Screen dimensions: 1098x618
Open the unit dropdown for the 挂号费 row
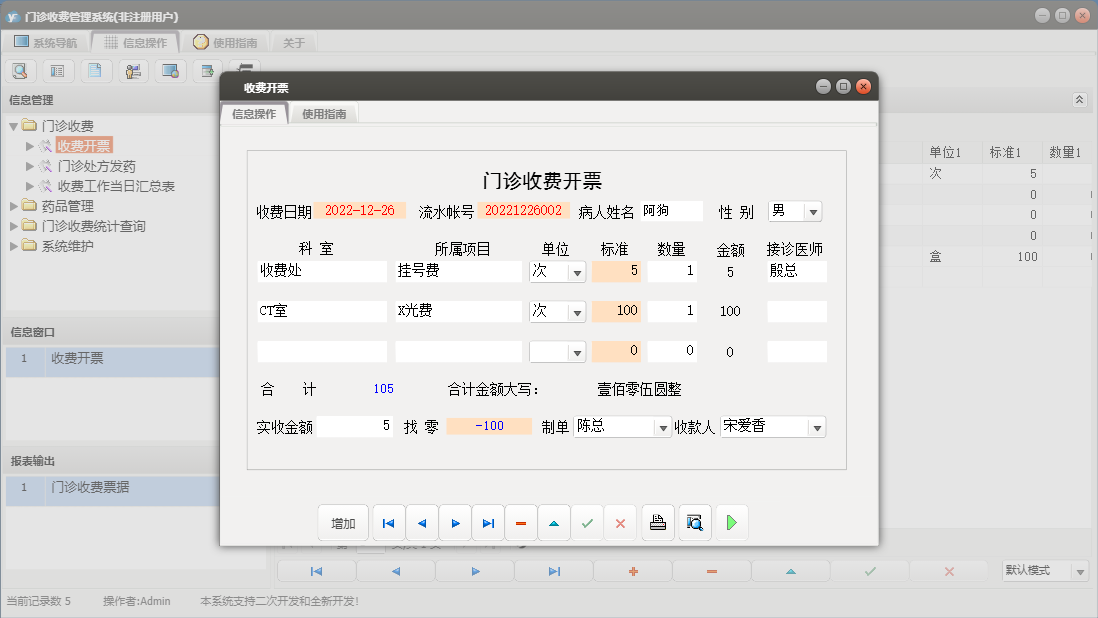[576, 273]
